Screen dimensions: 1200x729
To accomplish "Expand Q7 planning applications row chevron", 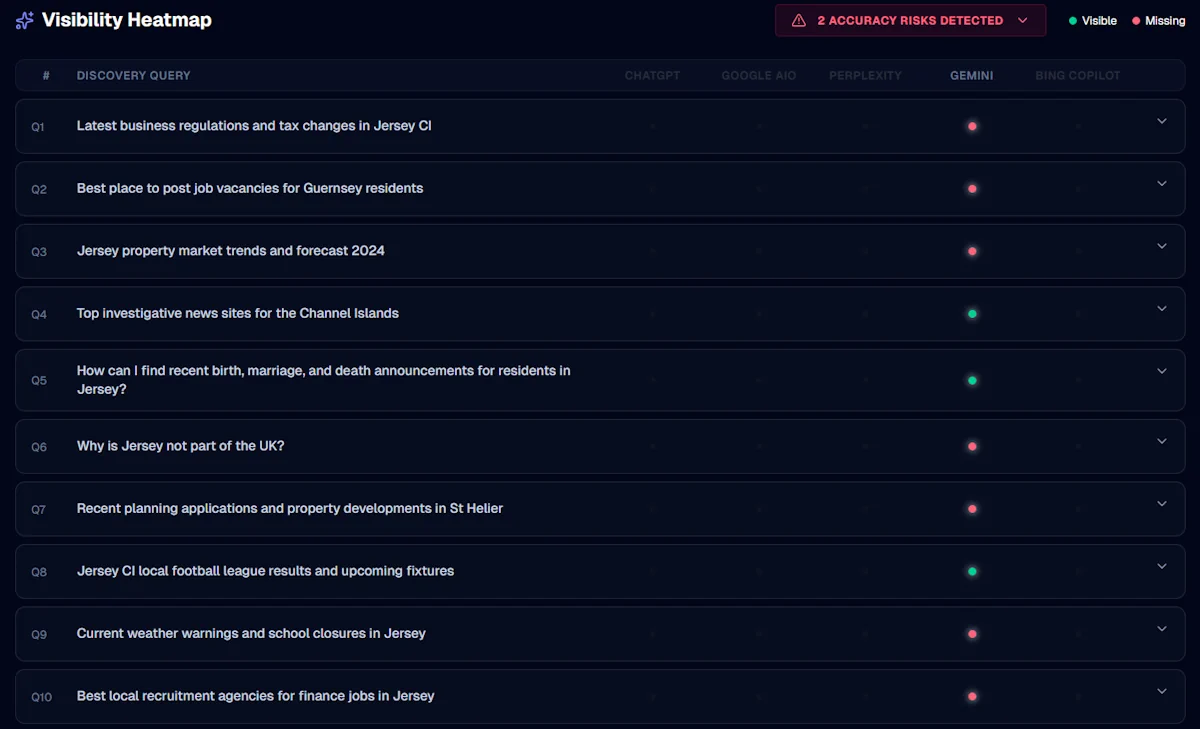I will [1162, 503].
